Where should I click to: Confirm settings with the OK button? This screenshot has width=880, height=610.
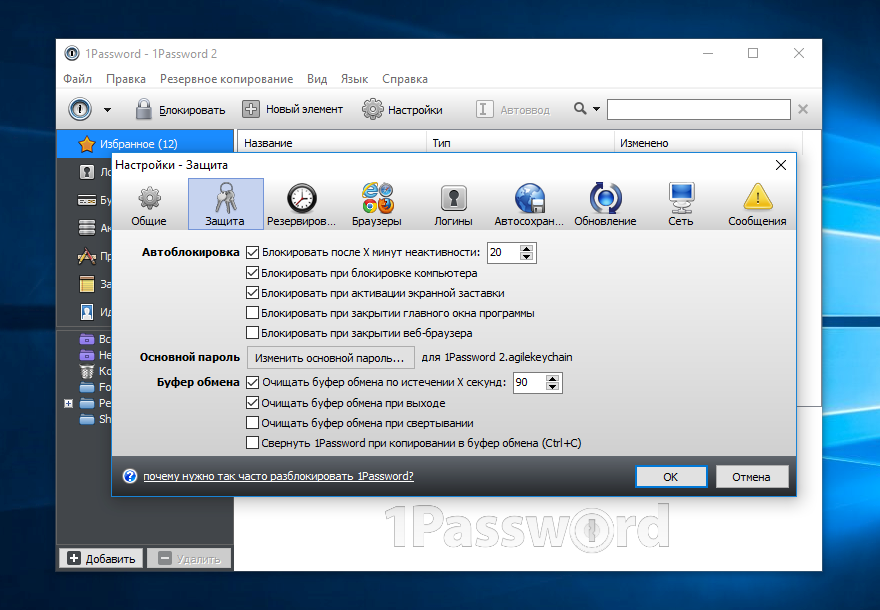671,477
